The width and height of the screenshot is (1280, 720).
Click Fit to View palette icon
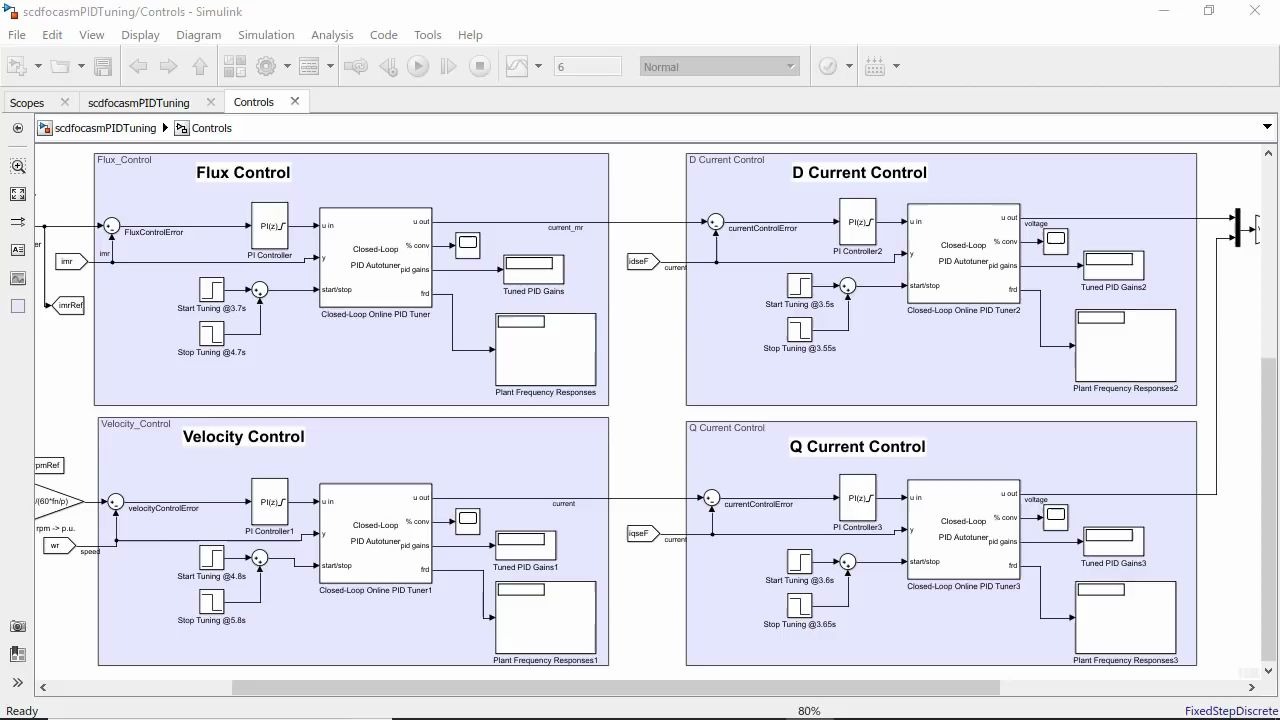click(18, 194)
